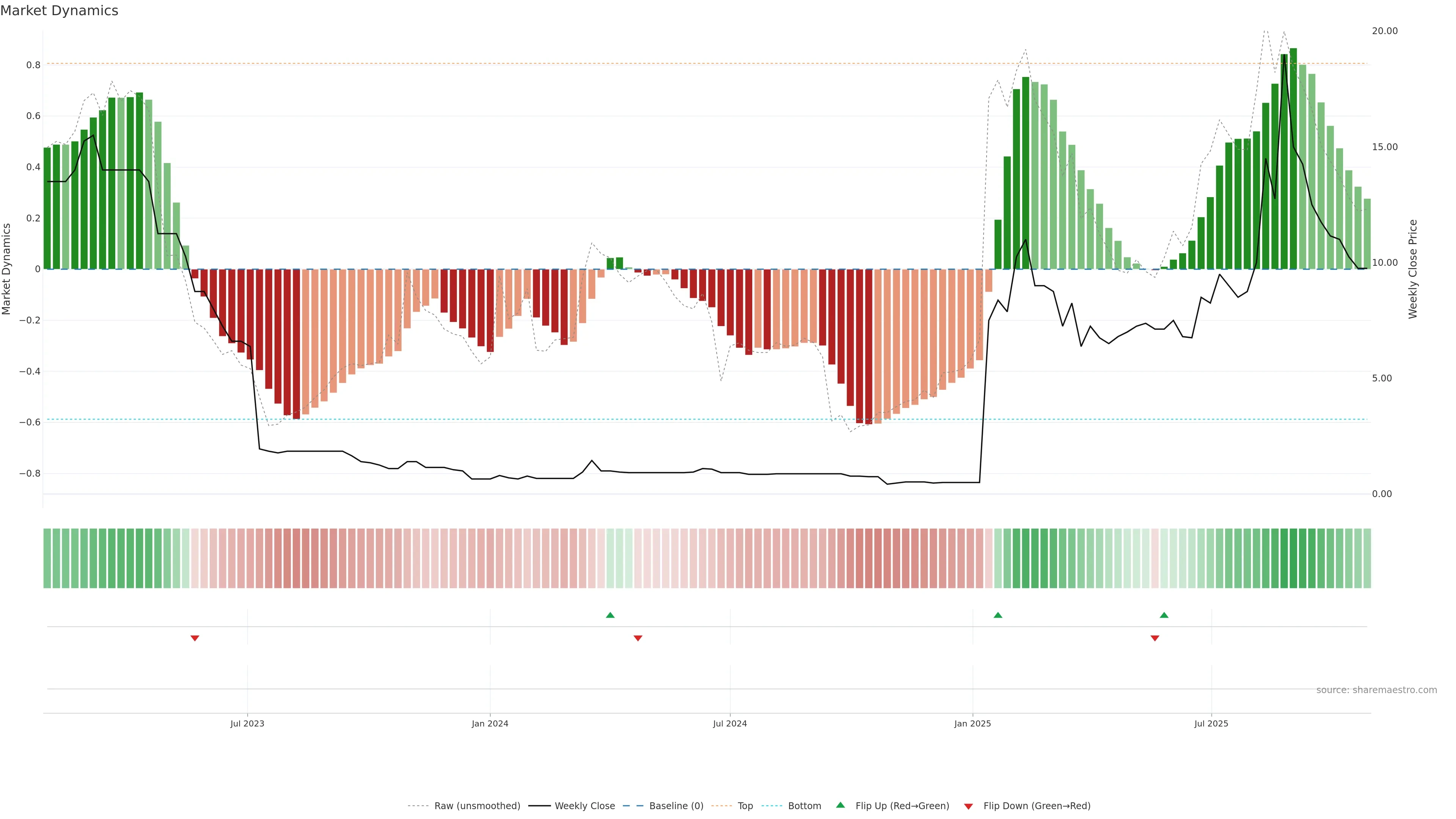The image size is (1456, 819).
Task: Hide the Top threshold line via the legend
Action: coord(745,806)
